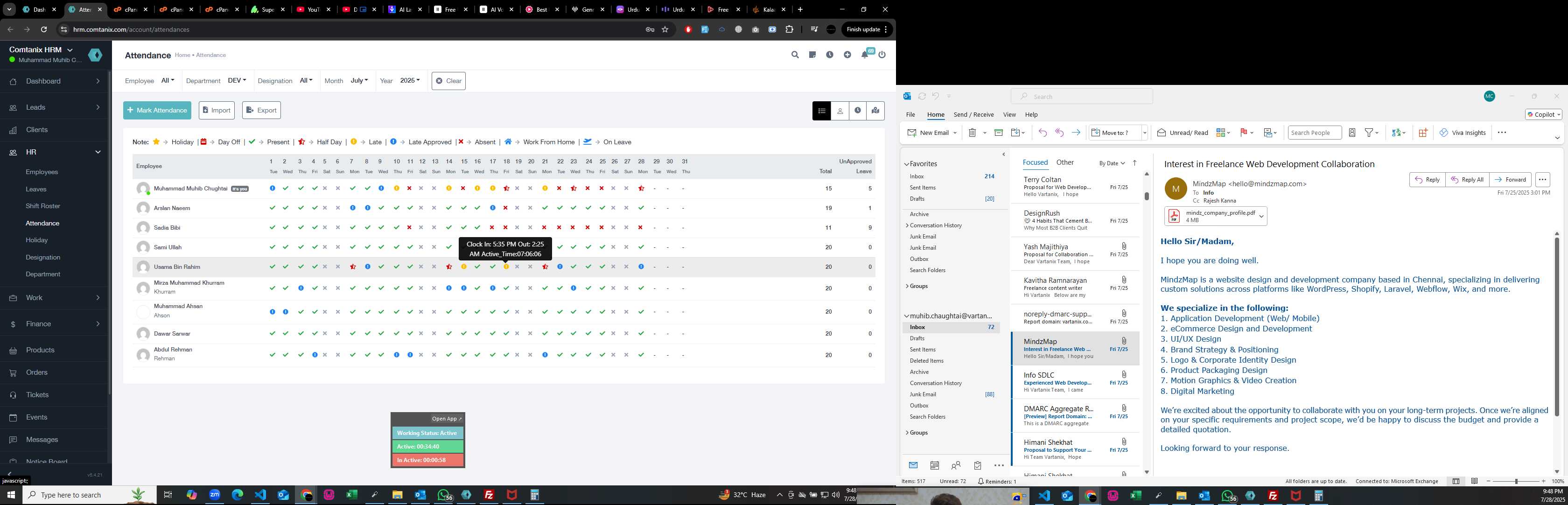The height and width of the screenshot is (505, 1568).
Task: Collapse the HR sidebar section
Action: click(x=55, y=152)
